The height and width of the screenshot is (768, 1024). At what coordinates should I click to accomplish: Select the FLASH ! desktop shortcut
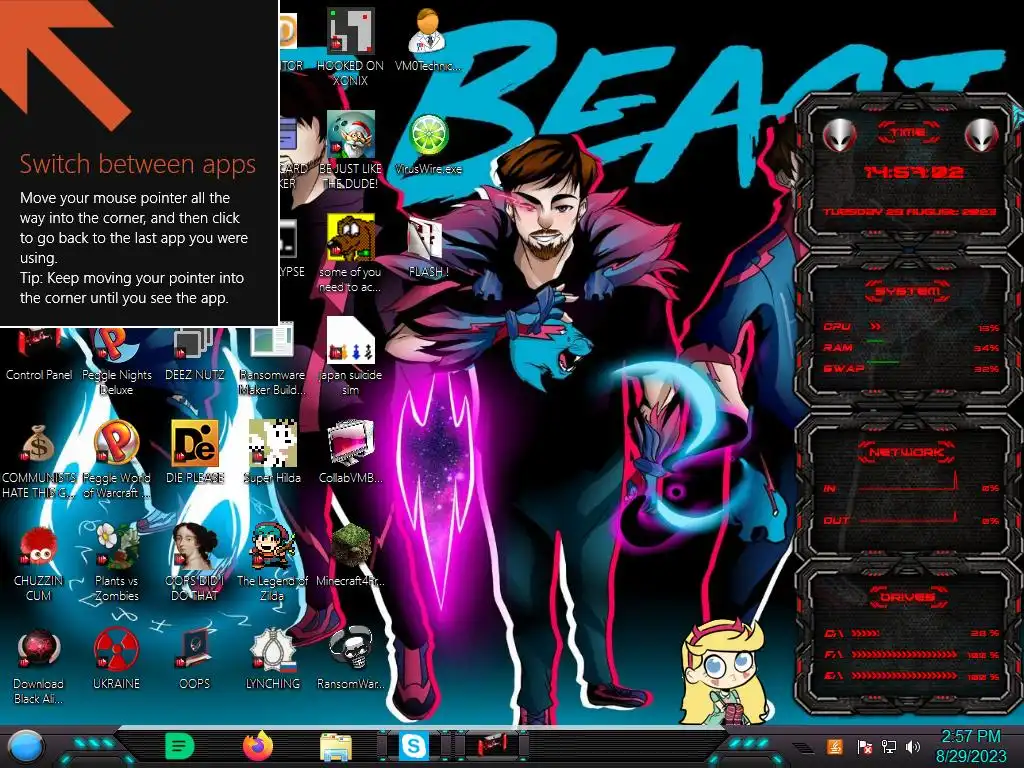[x=428, y=247]
